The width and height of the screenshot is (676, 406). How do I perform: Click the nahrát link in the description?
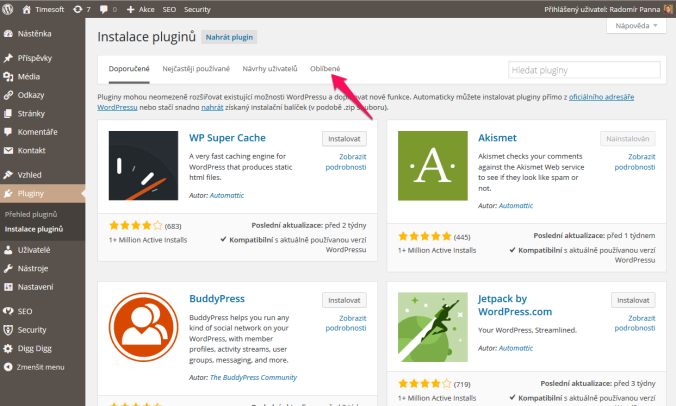[x=212, y=107]
